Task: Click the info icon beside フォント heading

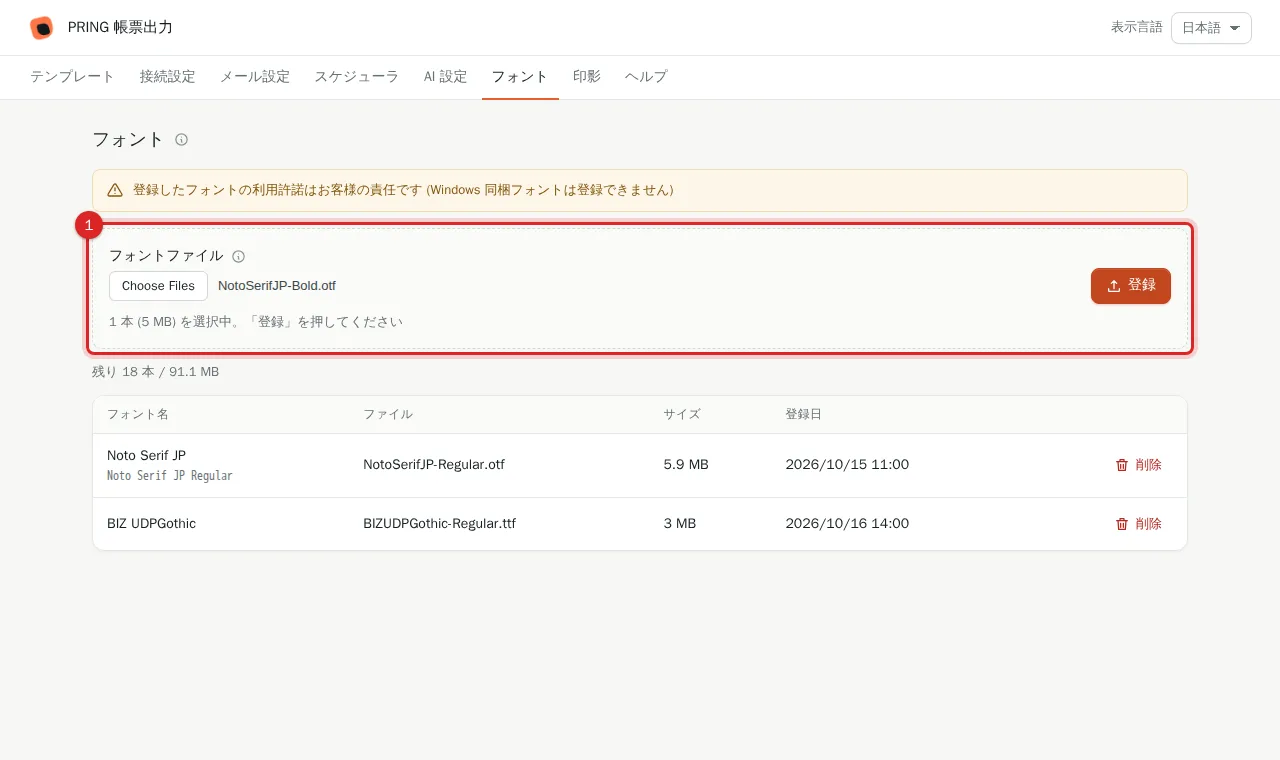Action: [x=181, y=140]
